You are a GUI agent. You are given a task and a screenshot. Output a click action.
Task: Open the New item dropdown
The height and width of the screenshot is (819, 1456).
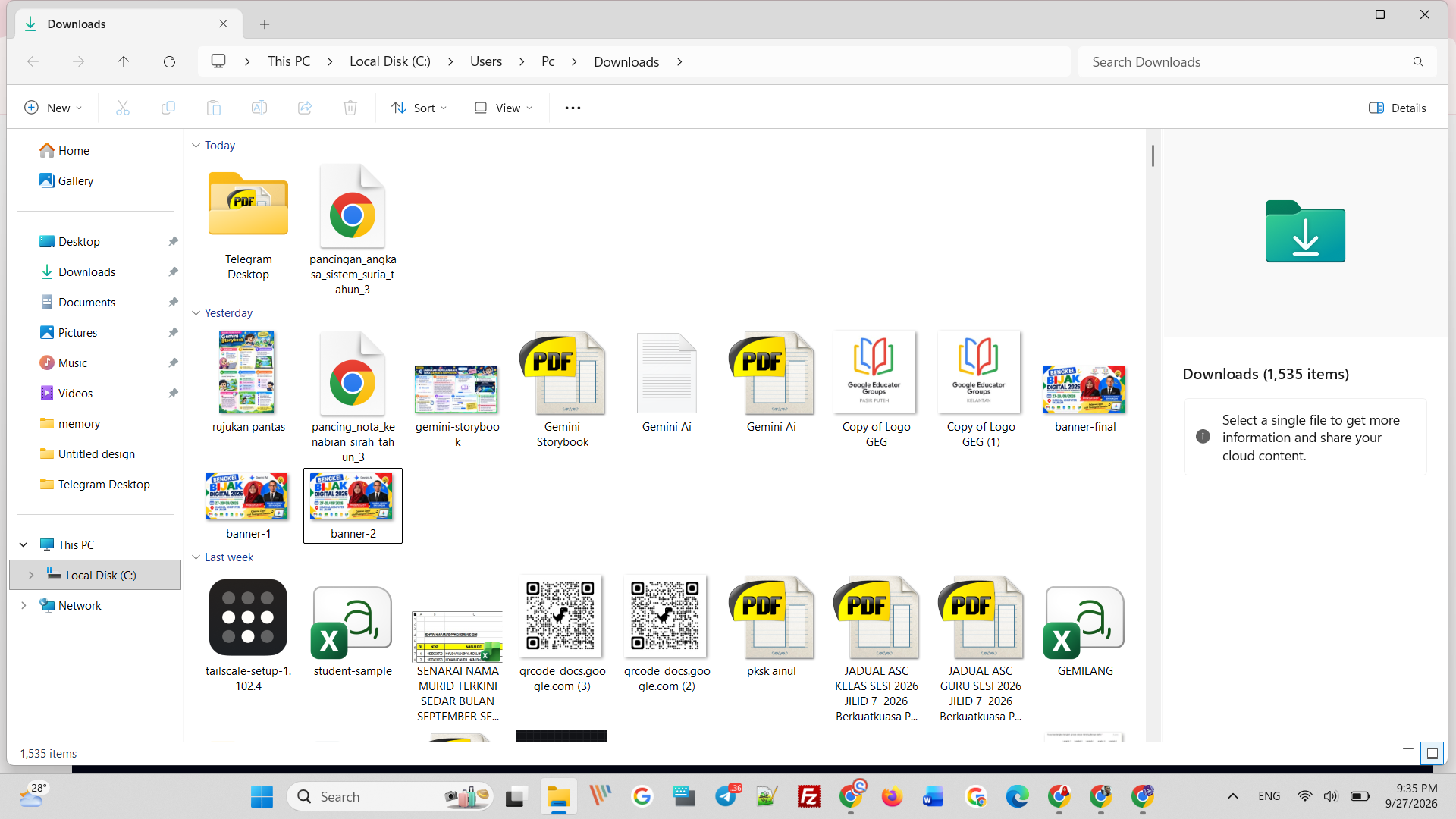point(53,108)
